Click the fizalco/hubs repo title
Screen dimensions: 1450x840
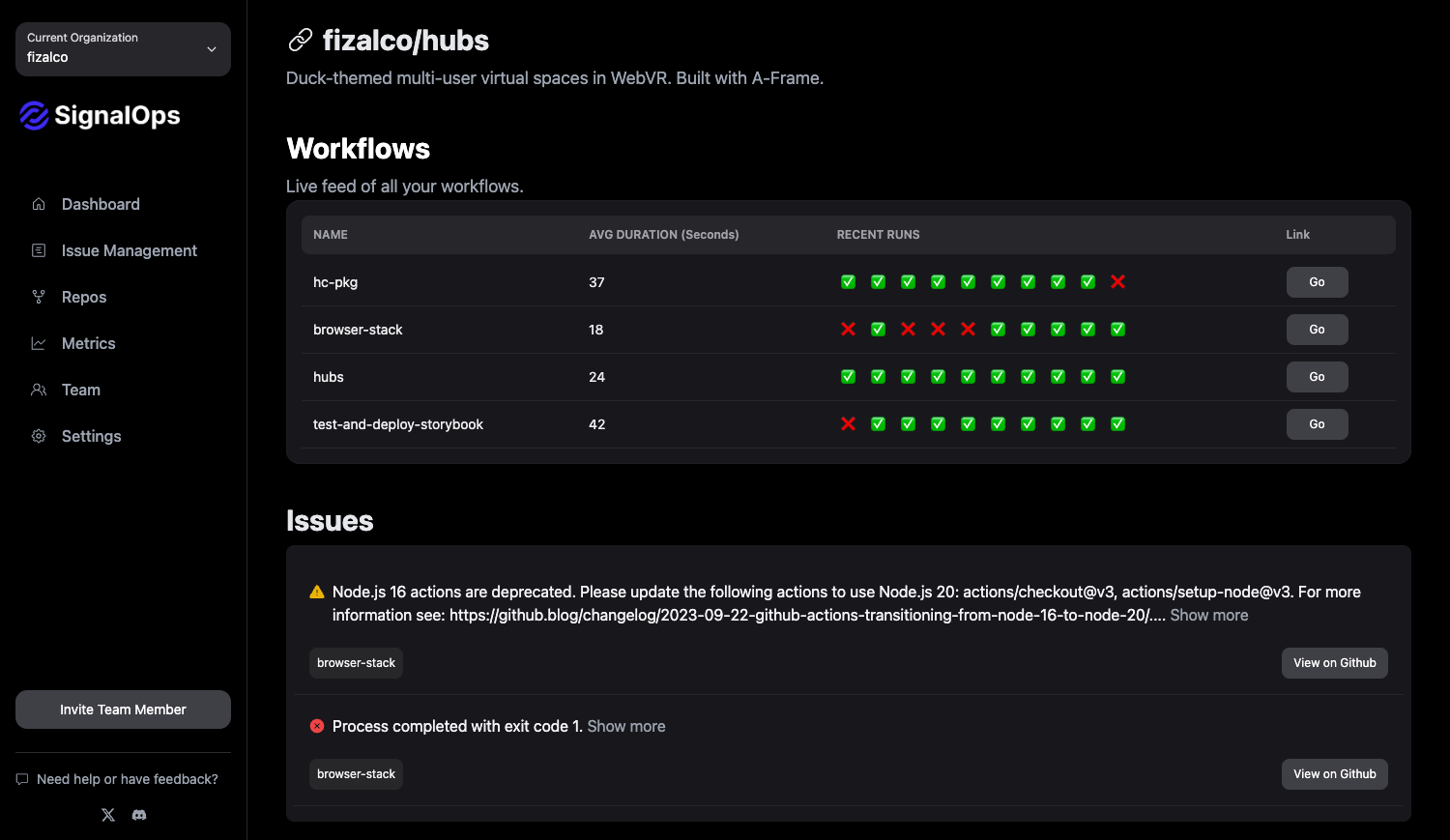(x=406, y=41)
